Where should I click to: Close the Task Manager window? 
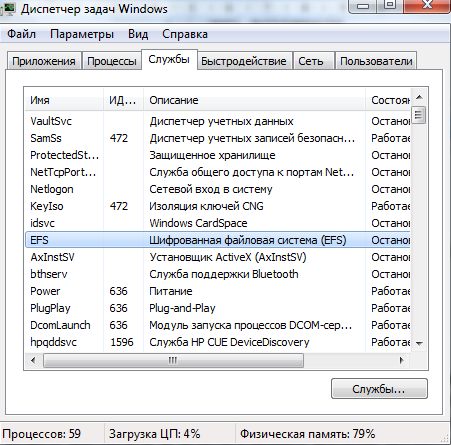426,5
